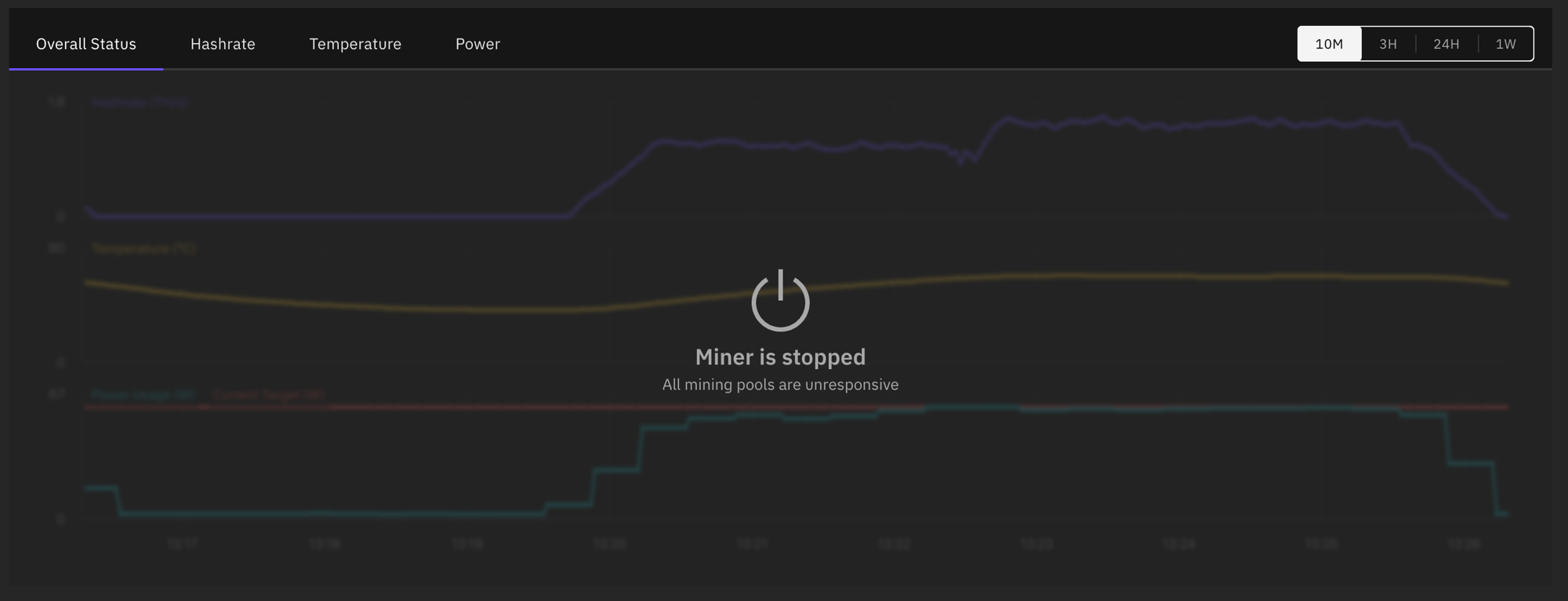Click the earliest time label on chart axis

click(183, 543)
